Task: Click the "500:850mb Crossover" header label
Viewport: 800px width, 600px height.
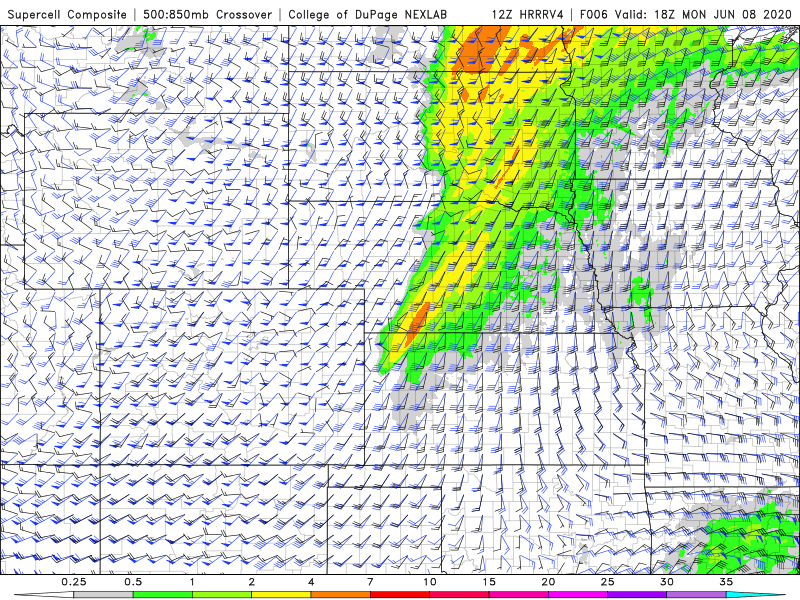Action: coord(207,14)
